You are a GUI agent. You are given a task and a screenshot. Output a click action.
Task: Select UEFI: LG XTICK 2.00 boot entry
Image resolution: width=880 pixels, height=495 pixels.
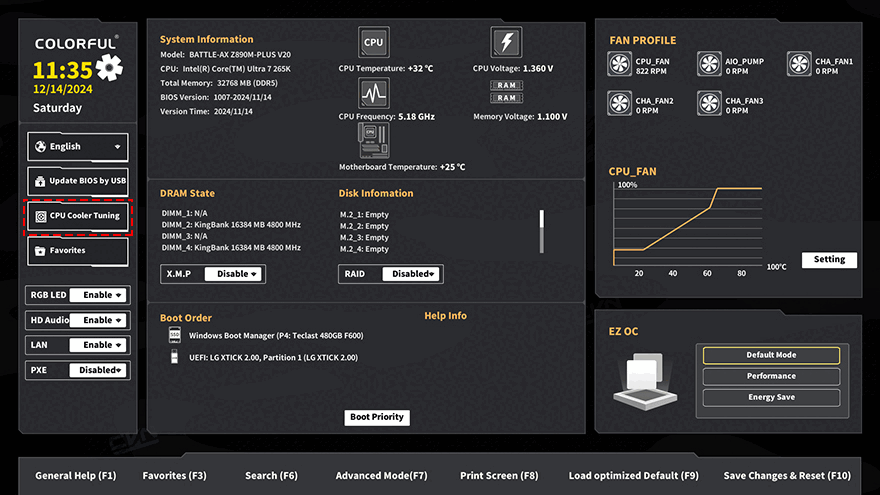pos(273,358)
